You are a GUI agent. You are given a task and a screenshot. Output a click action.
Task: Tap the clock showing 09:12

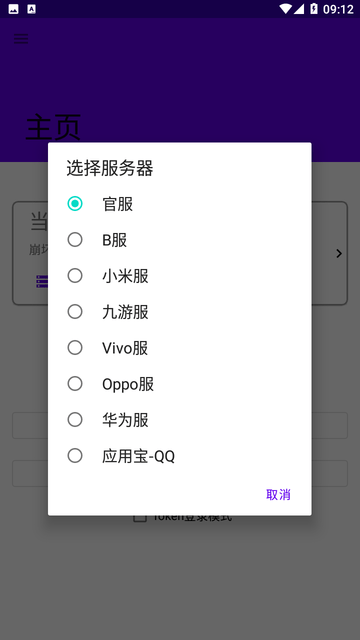(x=338, y=9)
